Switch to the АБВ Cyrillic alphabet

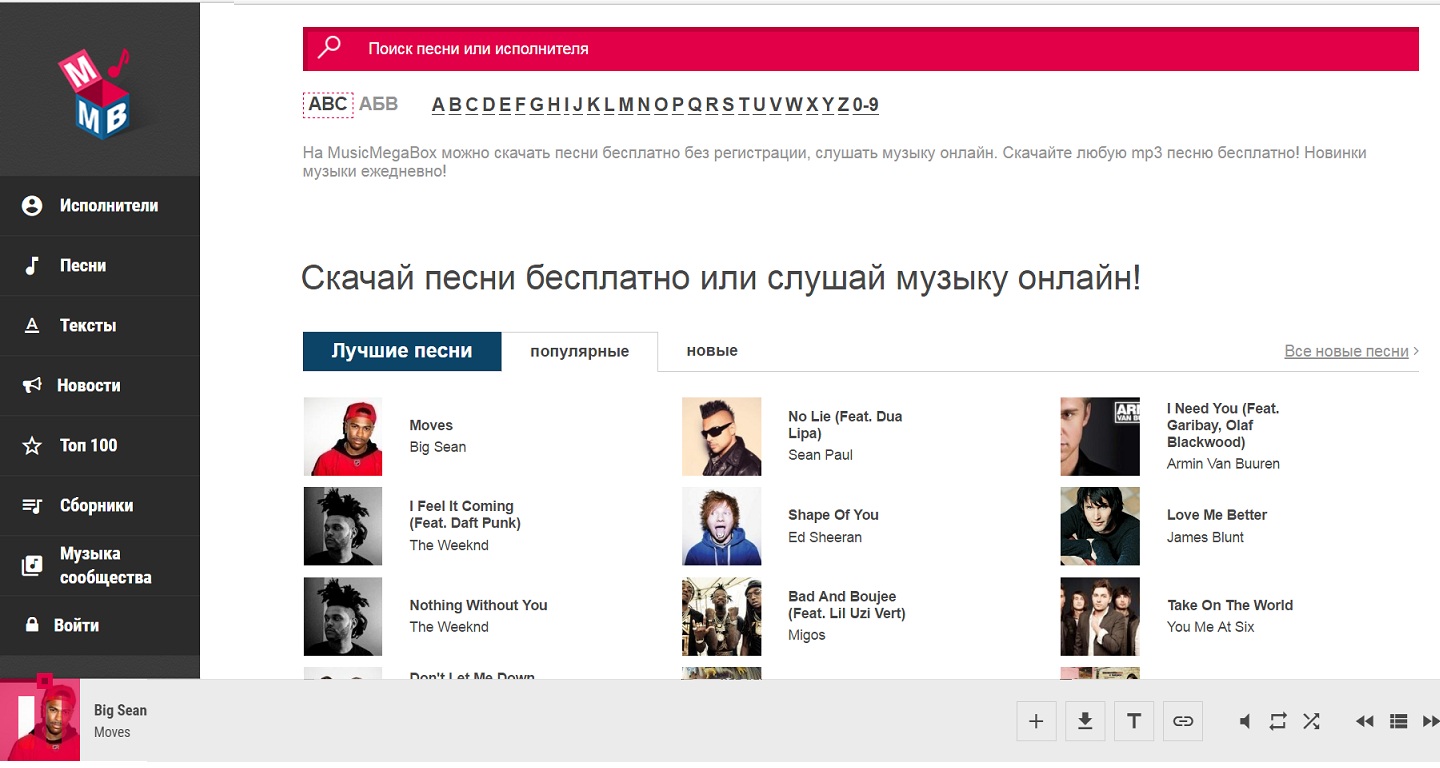pyautogui.click(x=378, y=104)
